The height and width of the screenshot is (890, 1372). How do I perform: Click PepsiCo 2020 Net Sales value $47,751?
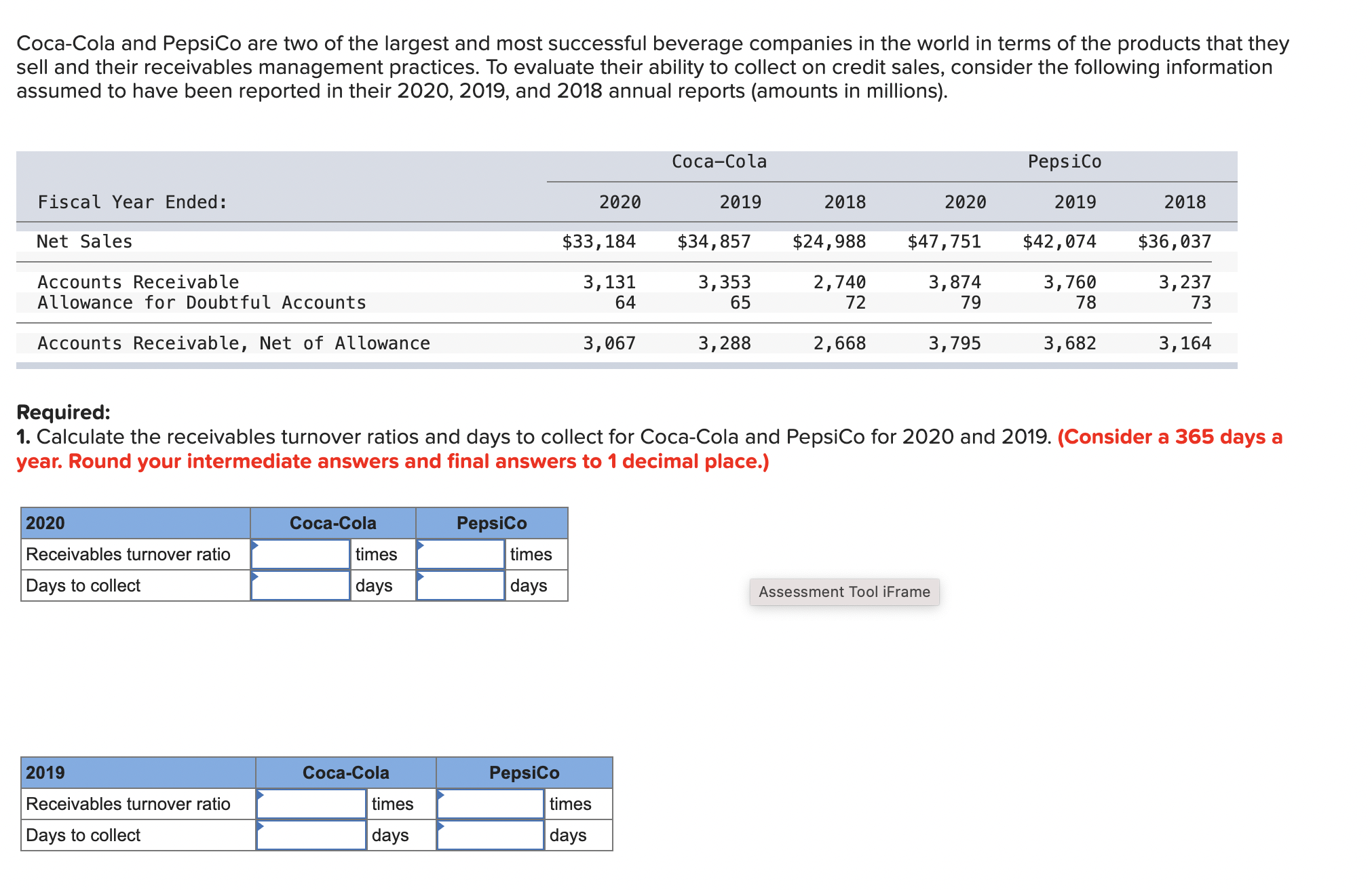944,241
